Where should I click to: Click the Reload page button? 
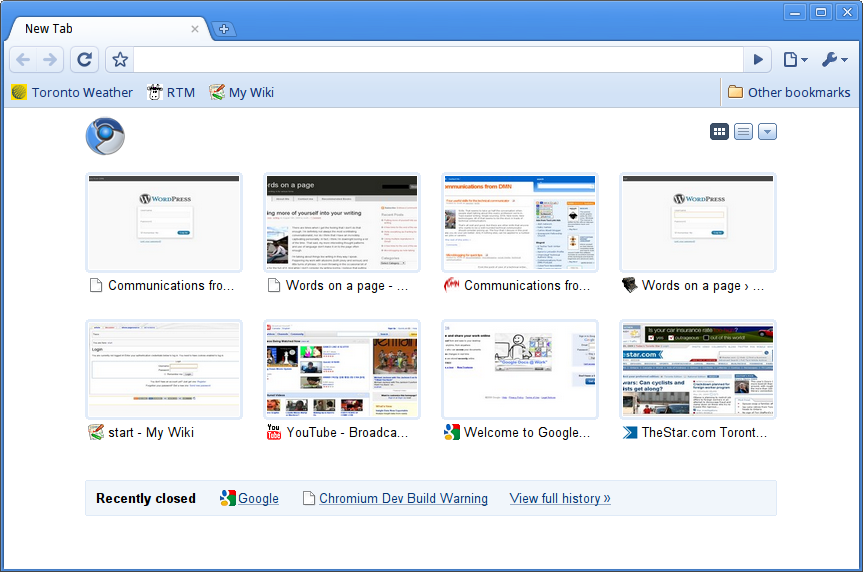click(x=84, y=60)
